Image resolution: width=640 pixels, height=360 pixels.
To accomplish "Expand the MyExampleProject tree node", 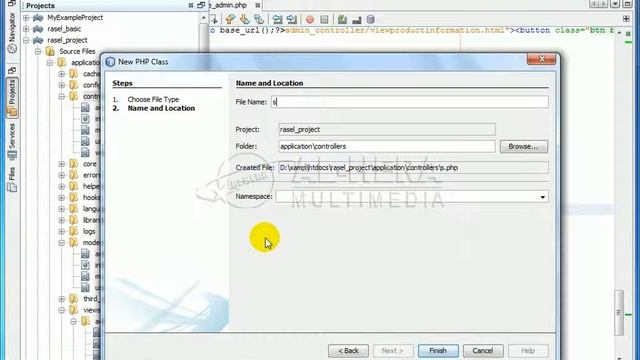I will [x=26, y=18].
